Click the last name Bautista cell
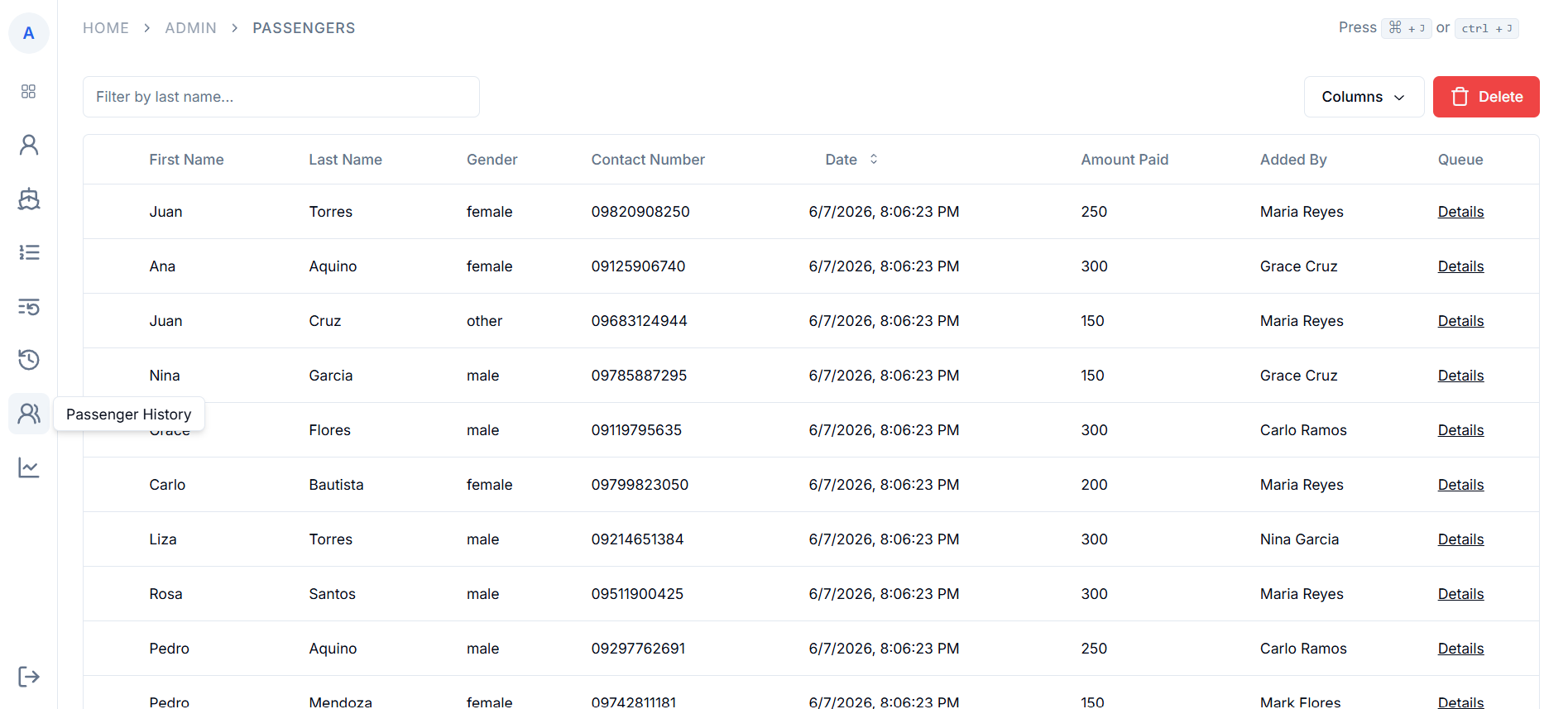Image resolution: width=1568 pixels, height=709 pixels. pyautogui.click(x=336, y=485)
